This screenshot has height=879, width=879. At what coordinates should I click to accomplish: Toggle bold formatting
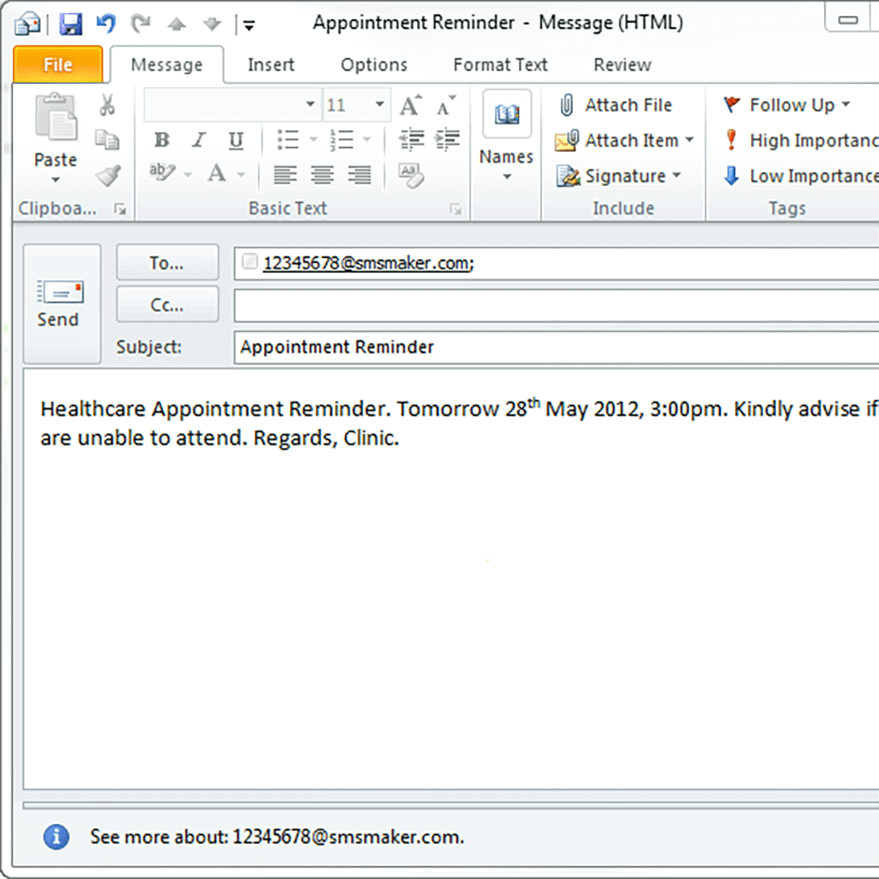[x=161, y=140]
